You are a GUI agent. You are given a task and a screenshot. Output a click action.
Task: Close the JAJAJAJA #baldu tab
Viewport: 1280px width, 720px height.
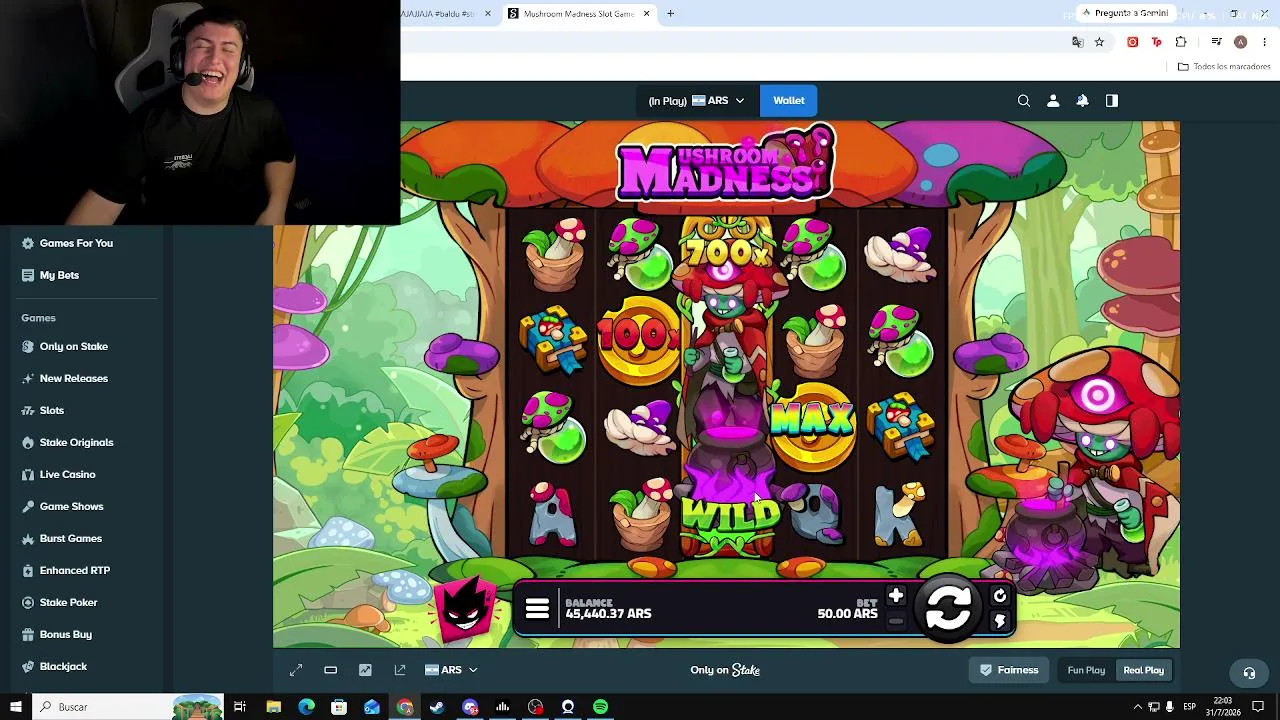(x=488, y=14)
